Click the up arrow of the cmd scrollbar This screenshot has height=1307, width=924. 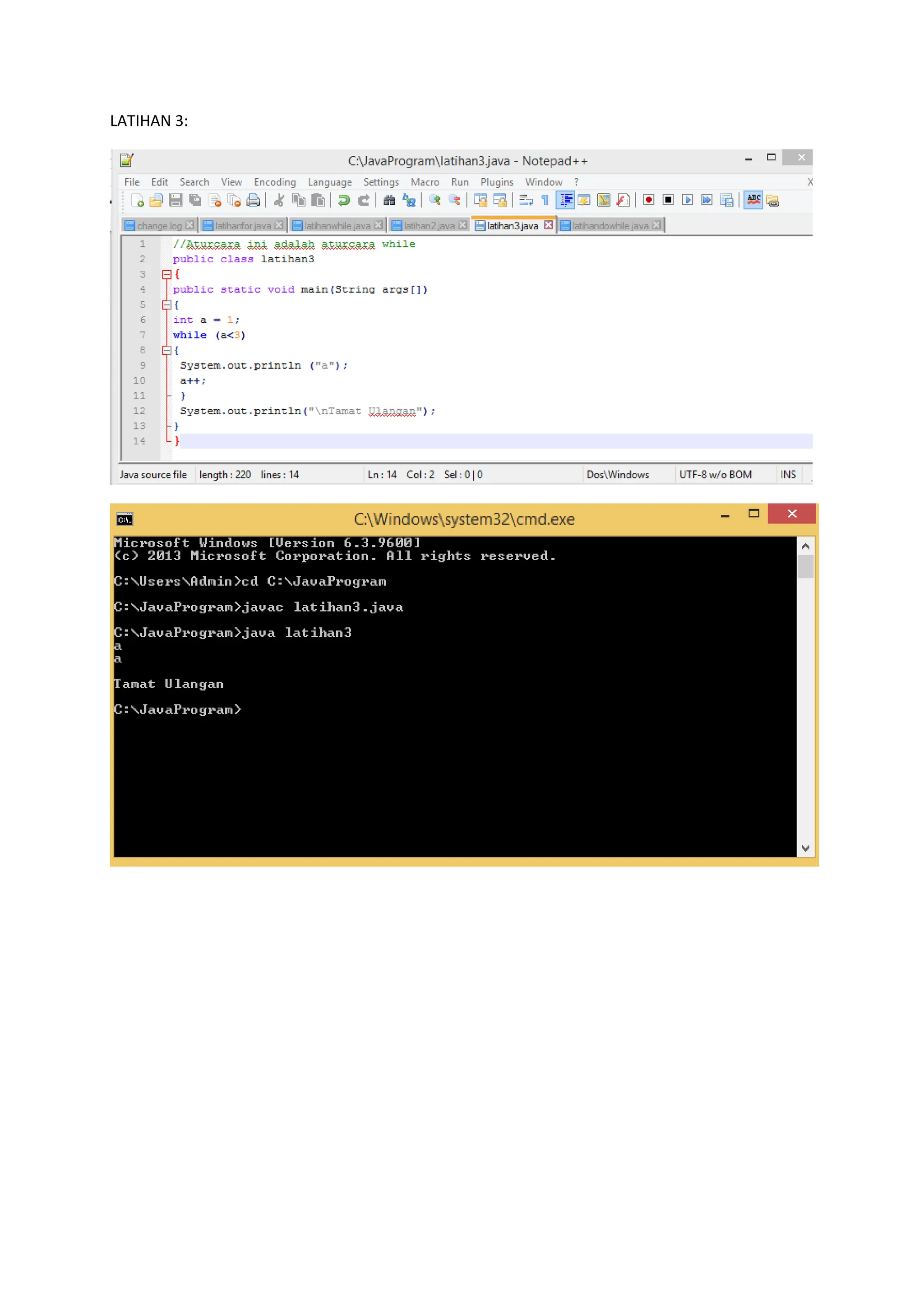pyautogui.click(x=805, y=547)
